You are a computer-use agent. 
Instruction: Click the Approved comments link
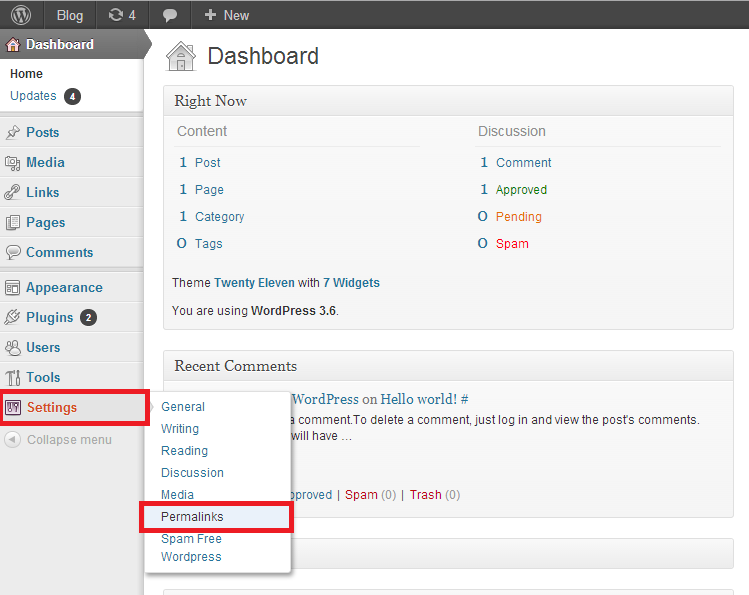click(x=521, y=190)
